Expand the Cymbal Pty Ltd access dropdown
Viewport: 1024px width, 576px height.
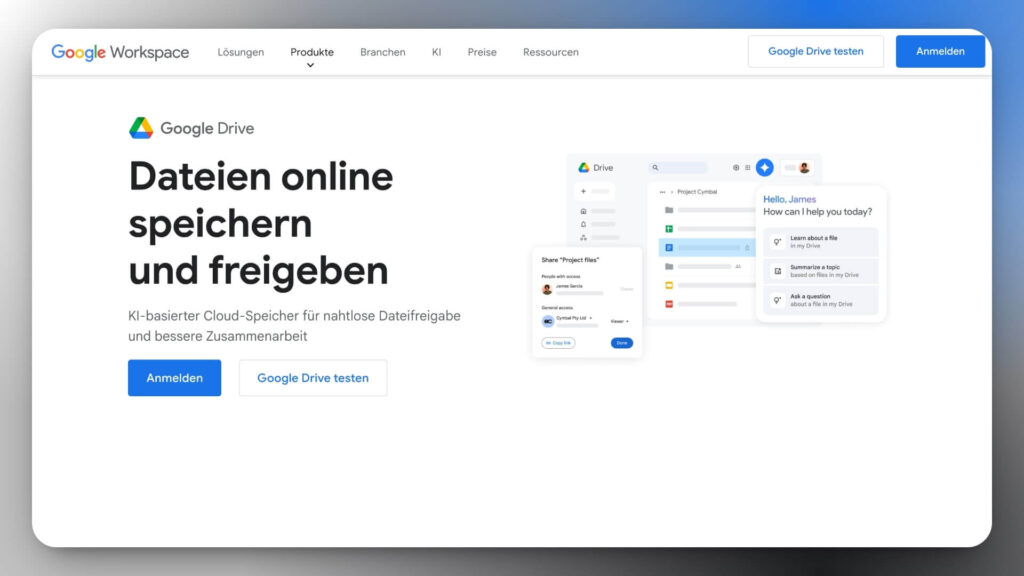pos(574,318)
